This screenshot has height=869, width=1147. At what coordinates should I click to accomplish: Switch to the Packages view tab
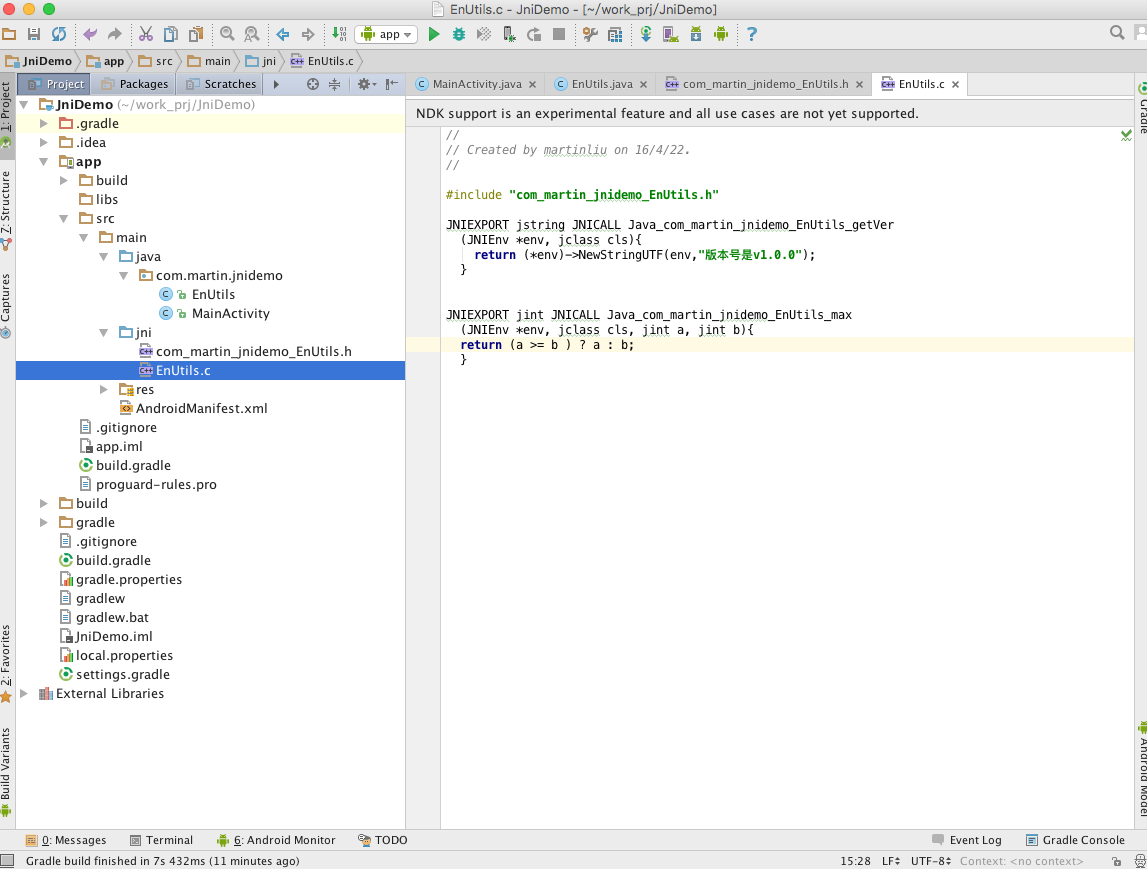[135, 84]
